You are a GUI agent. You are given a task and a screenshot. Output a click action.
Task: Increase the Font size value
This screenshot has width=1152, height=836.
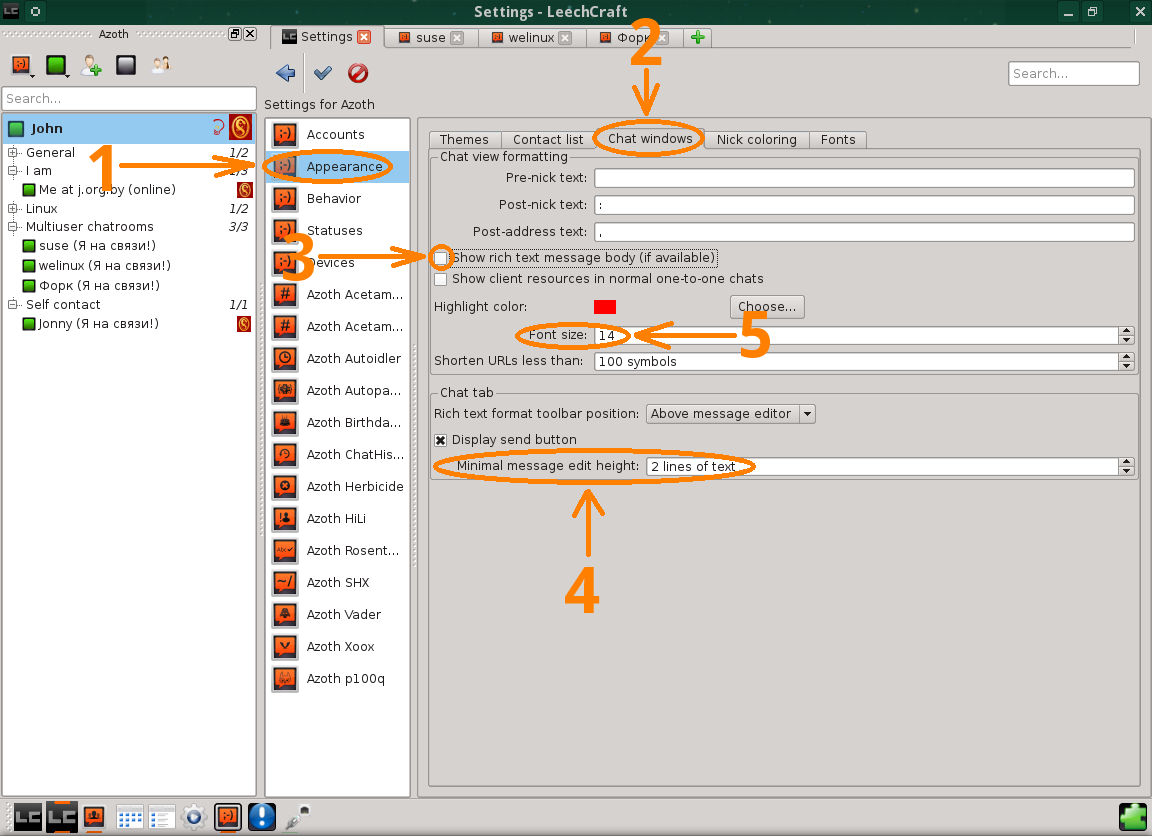point(1126,331)
